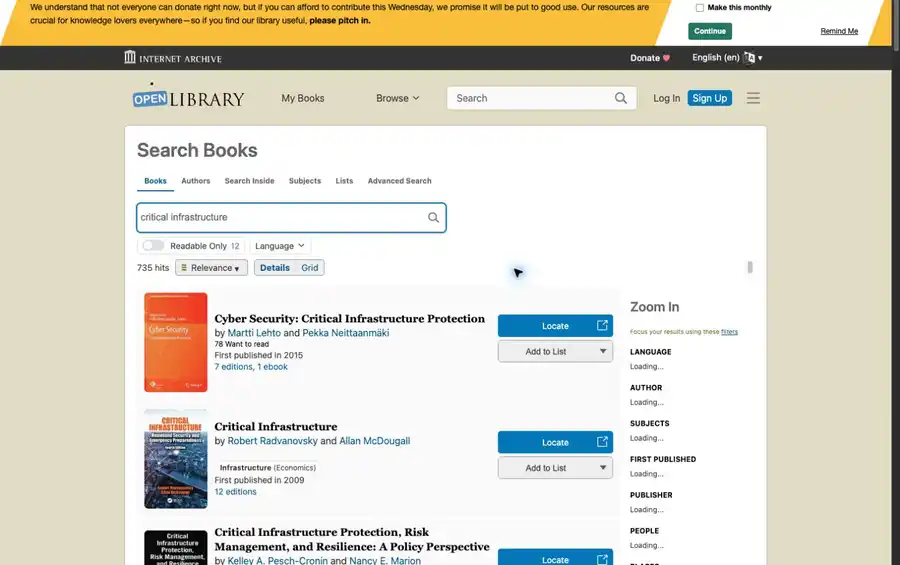Screen dimensions: 900x565
Task: Open title Cyber Security: Critical Infrastructure Protection
Action: pyautogui.click(x=350, y=319)
